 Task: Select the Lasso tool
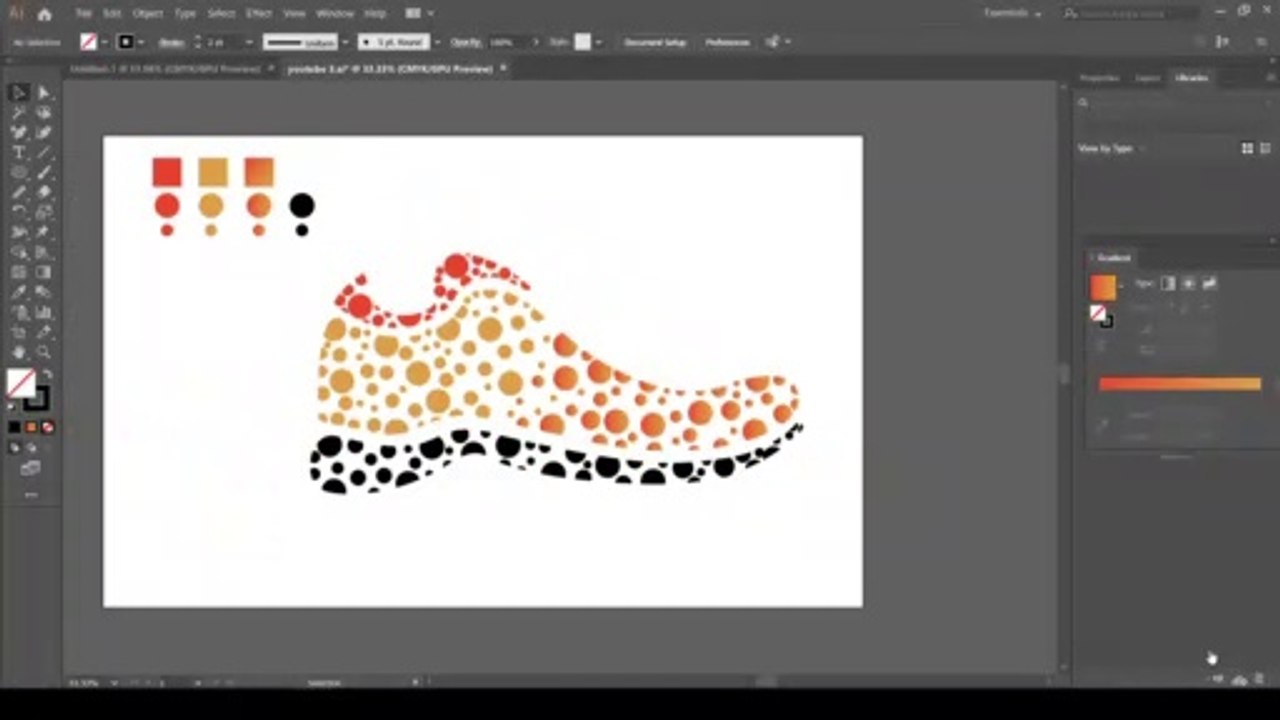tap(44, 113)
